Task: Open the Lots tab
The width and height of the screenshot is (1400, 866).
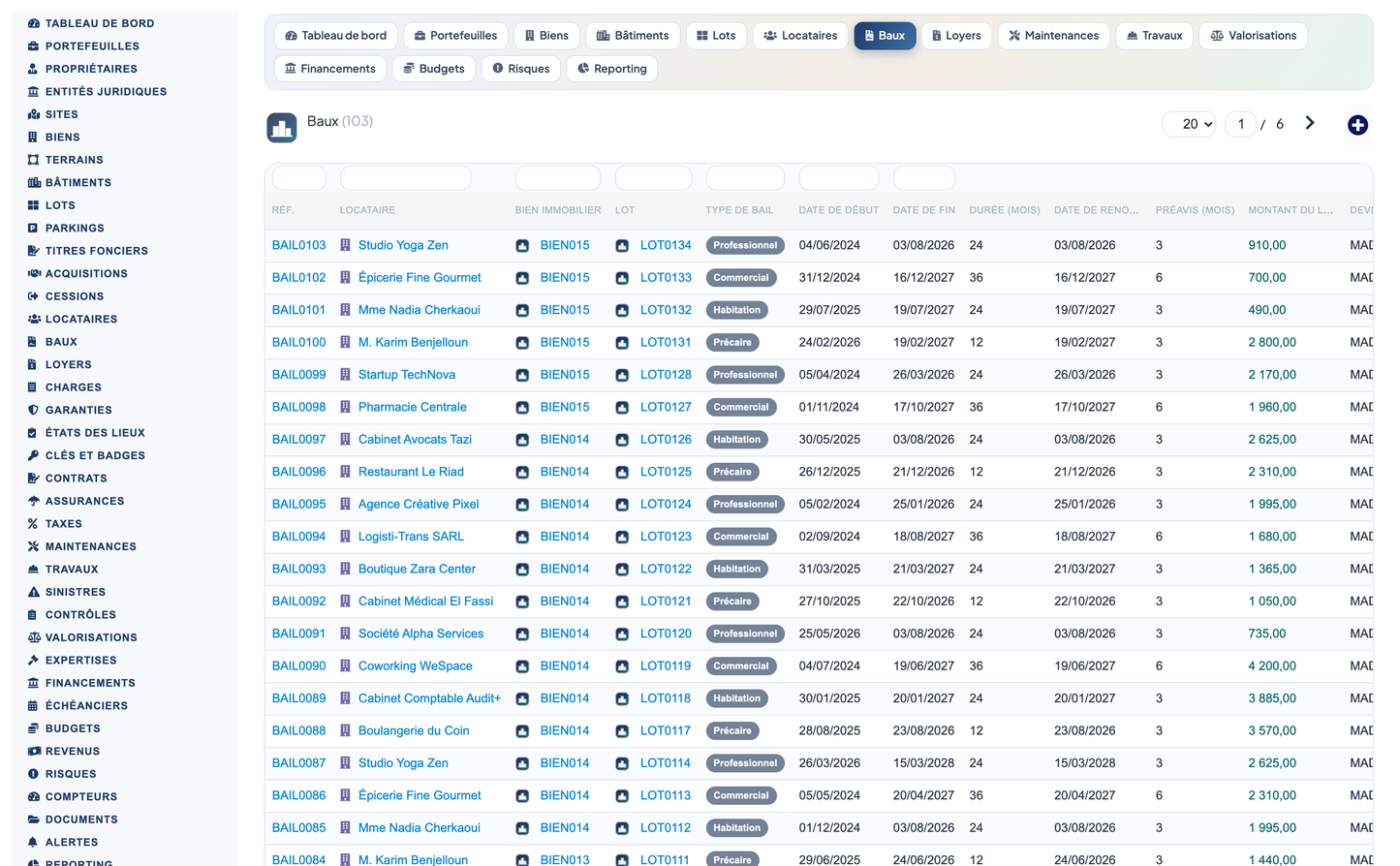Action: pyautogui.click(x=716, y=36)
